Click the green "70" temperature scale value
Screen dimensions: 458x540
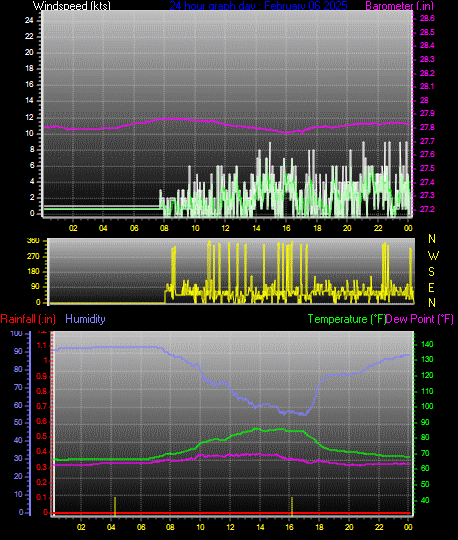point(425,453)
